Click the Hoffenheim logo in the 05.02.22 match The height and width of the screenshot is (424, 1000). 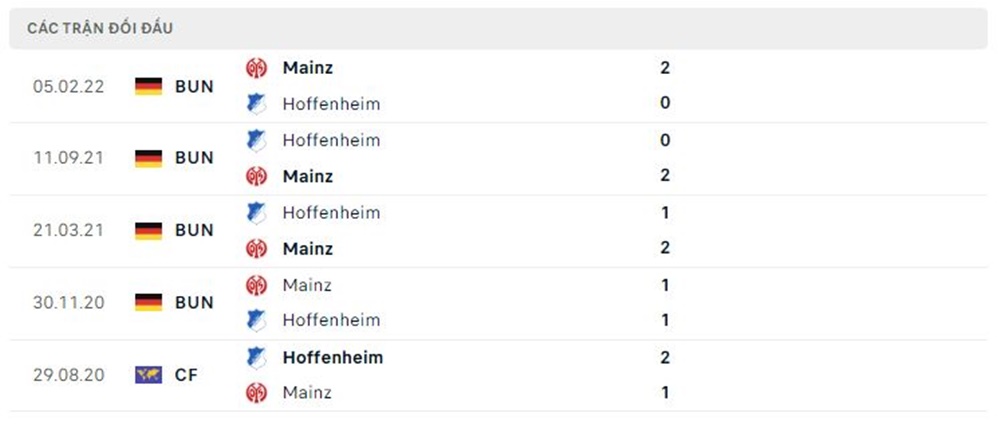click(x=257, y=103)
